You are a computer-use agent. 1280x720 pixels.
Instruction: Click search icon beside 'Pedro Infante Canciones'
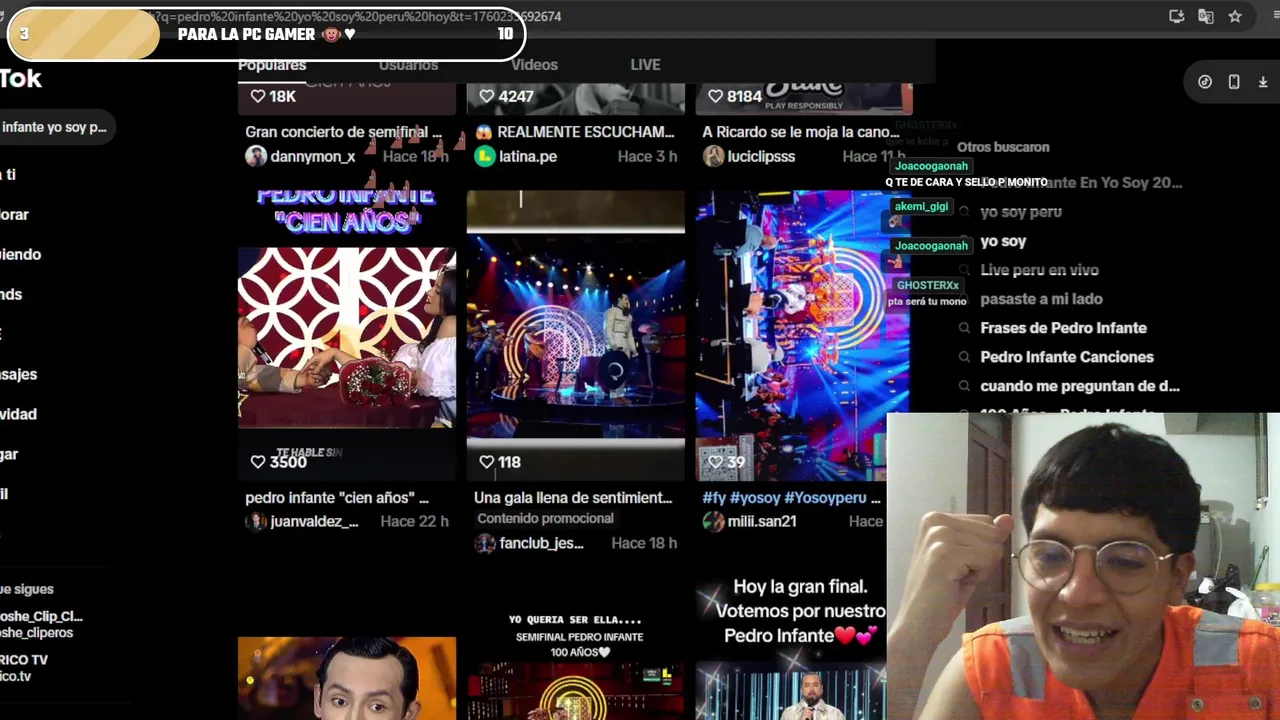964,357
